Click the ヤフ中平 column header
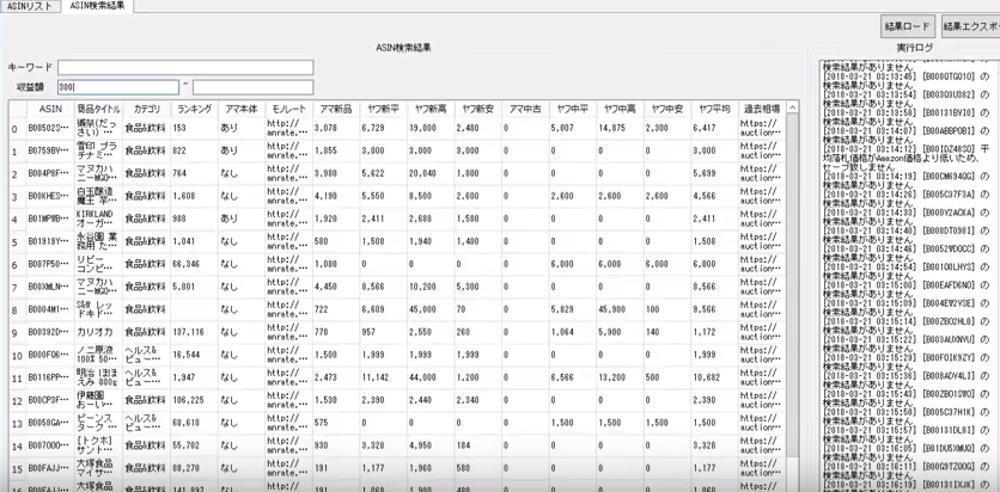The height and width of the screenshot is (492, 1000). click(573, 108)
